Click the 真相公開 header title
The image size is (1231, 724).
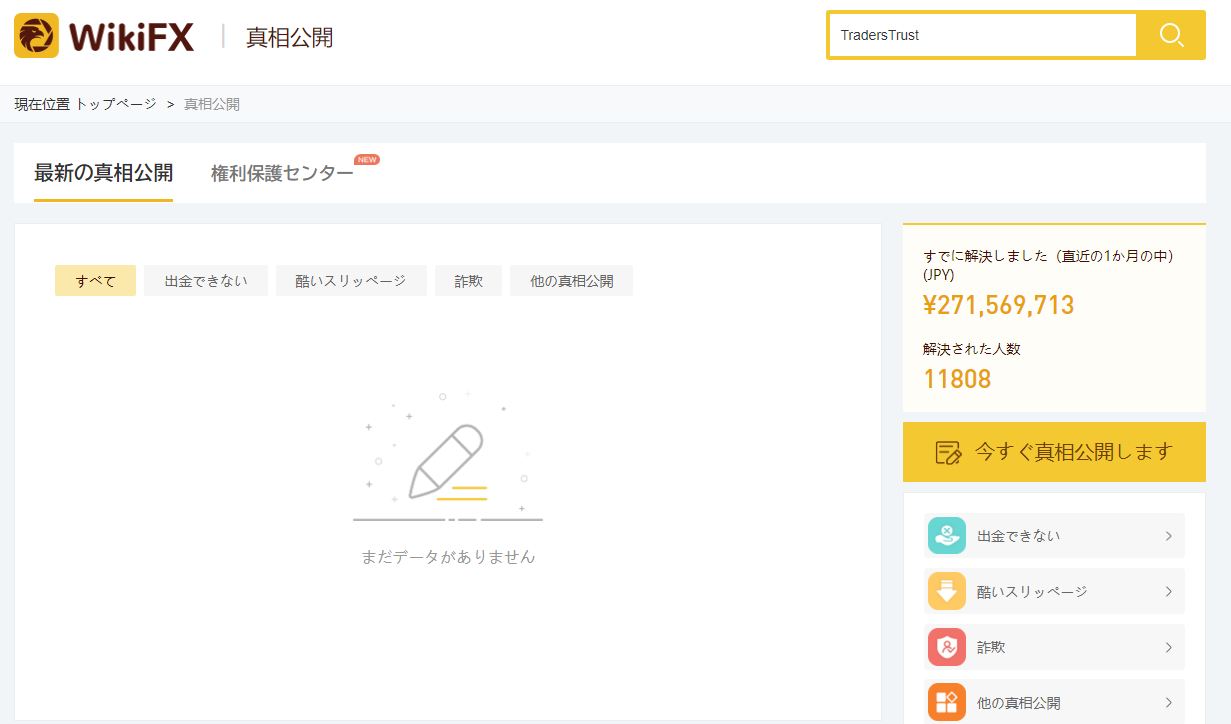click(x=290, y=37)
